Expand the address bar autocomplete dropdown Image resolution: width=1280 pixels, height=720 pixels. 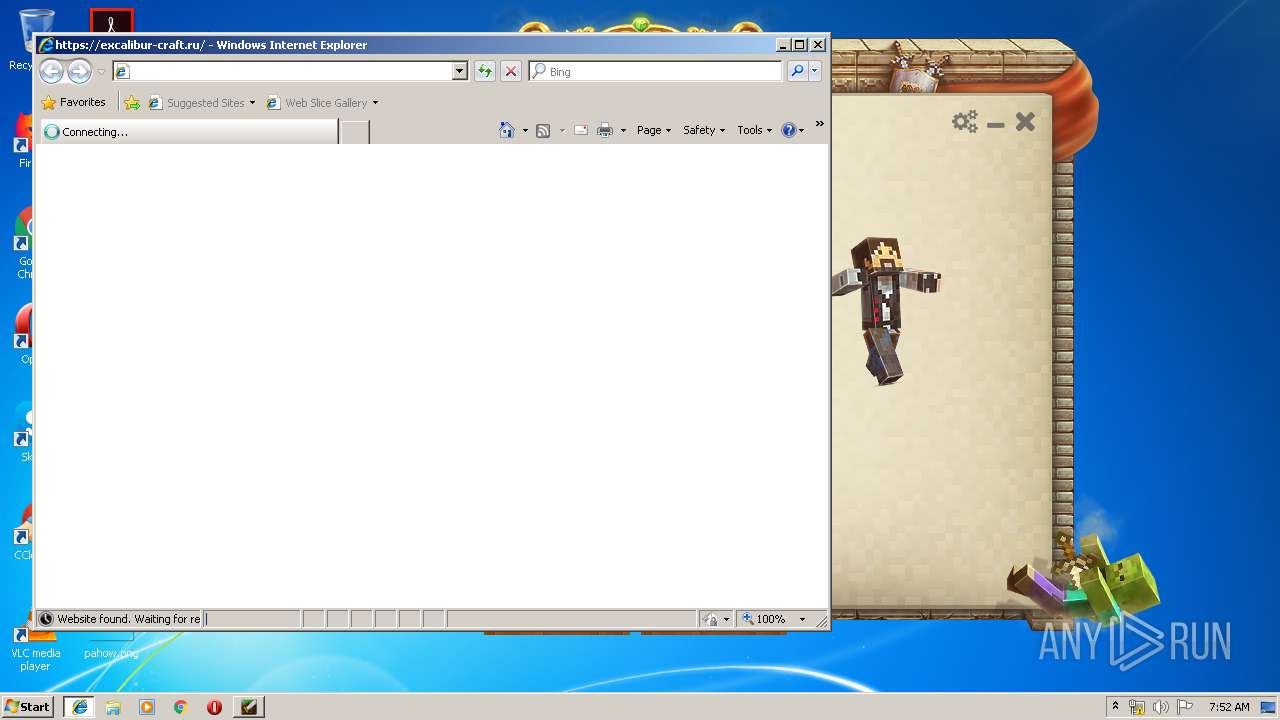tap(460, 71)
